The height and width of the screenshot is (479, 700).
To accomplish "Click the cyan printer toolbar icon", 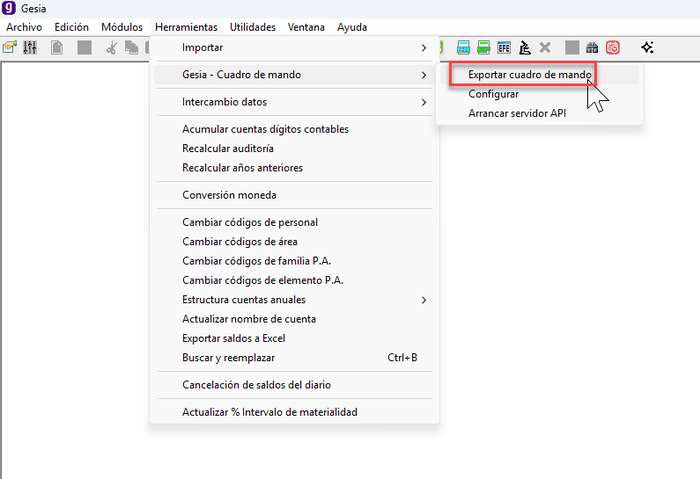I will coord(463,47).
